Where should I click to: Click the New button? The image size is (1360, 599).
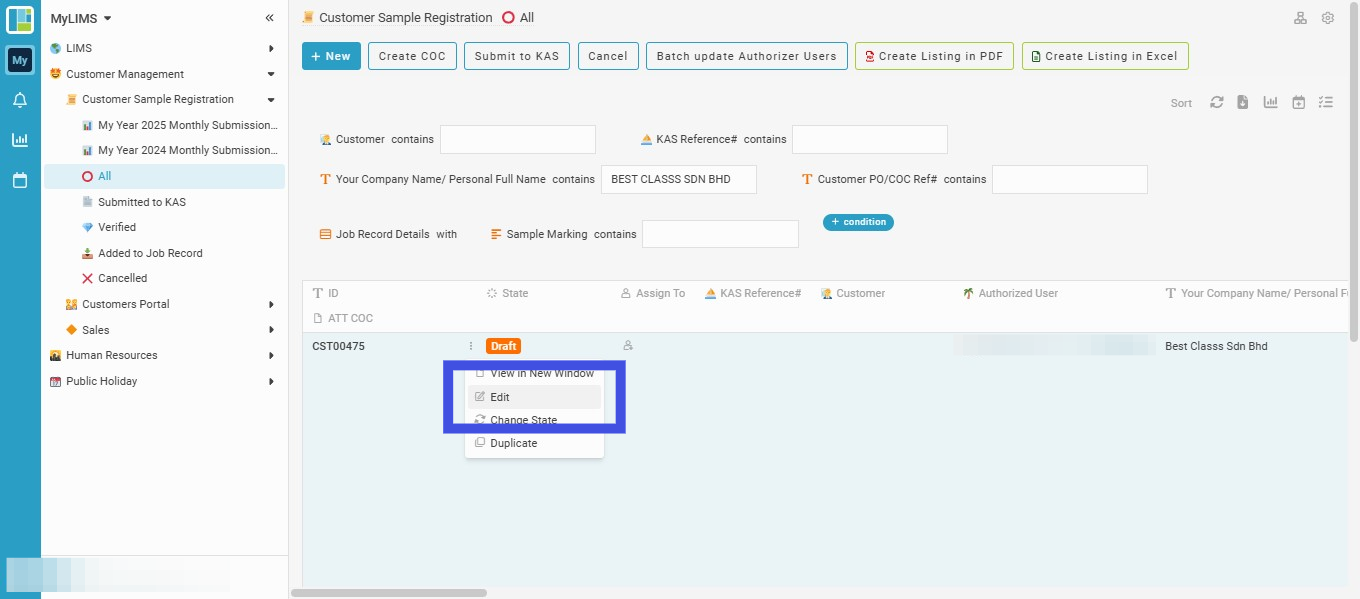coord(331,56)
